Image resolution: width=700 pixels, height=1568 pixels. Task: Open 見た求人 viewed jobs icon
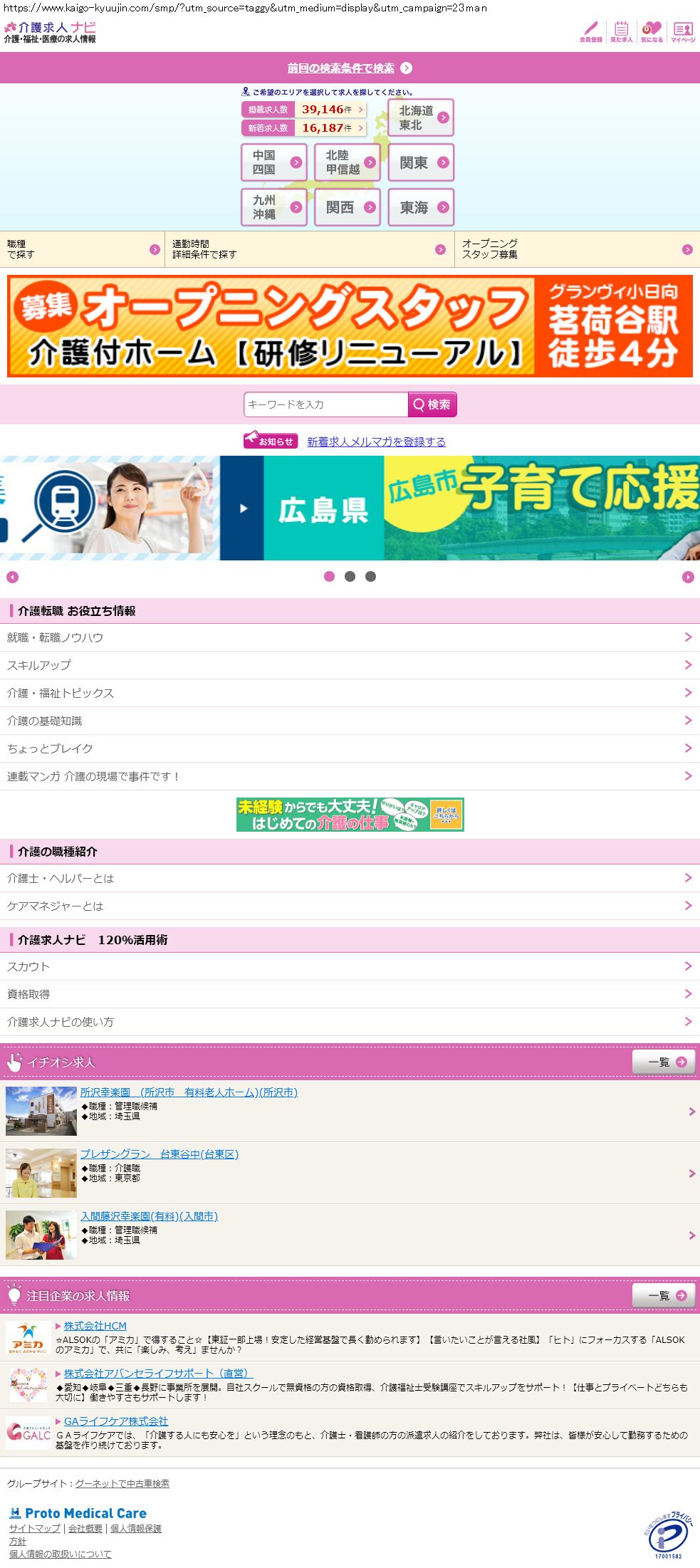point(621,31)
